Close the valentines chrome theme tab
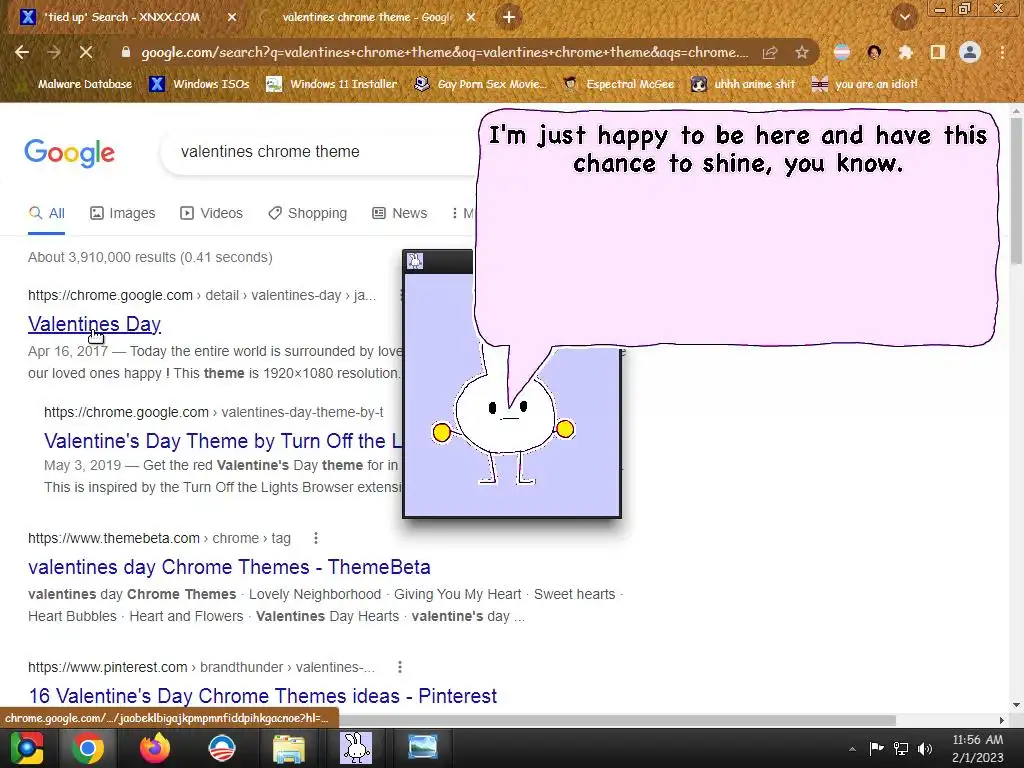Image resolution: width=1024 pixels, height=768 pixels. [471, 17]
